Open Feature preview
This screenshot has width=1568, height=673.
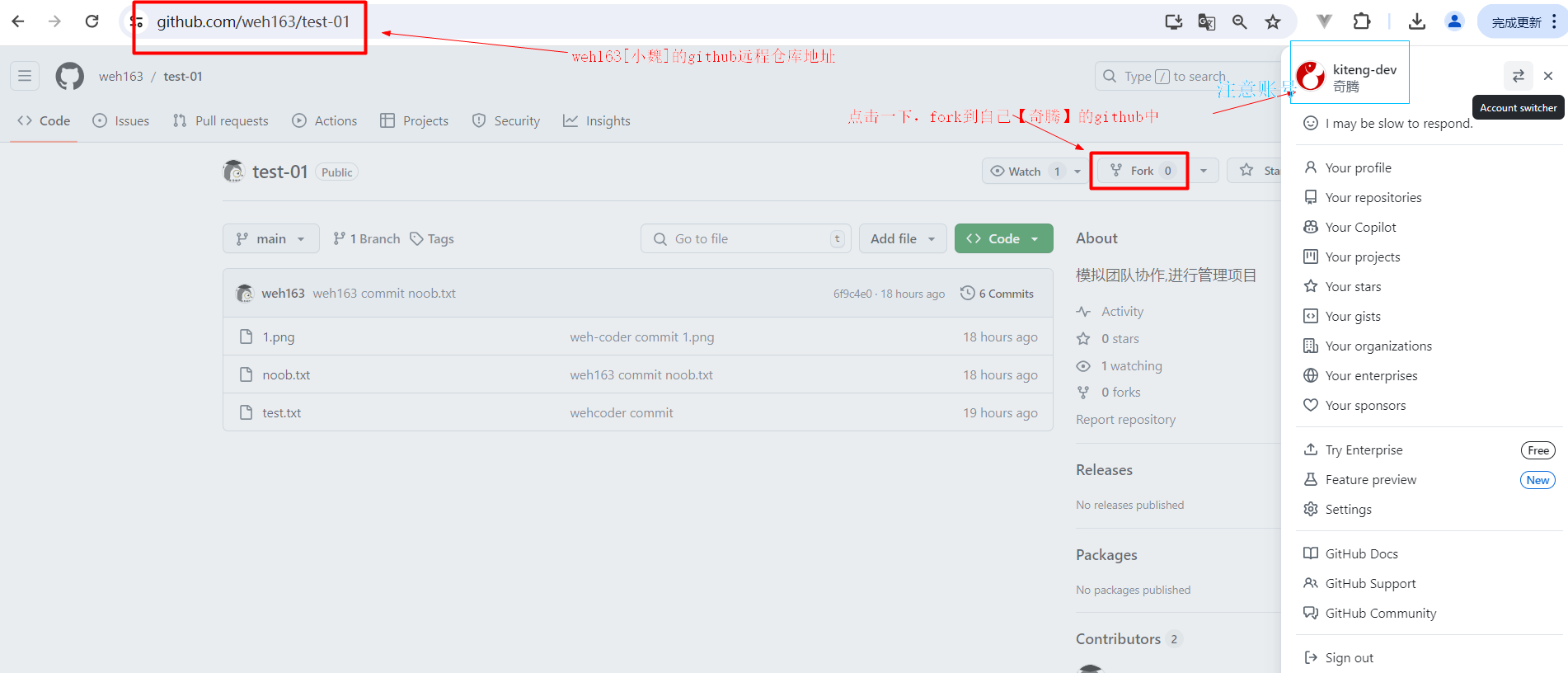1430,479
